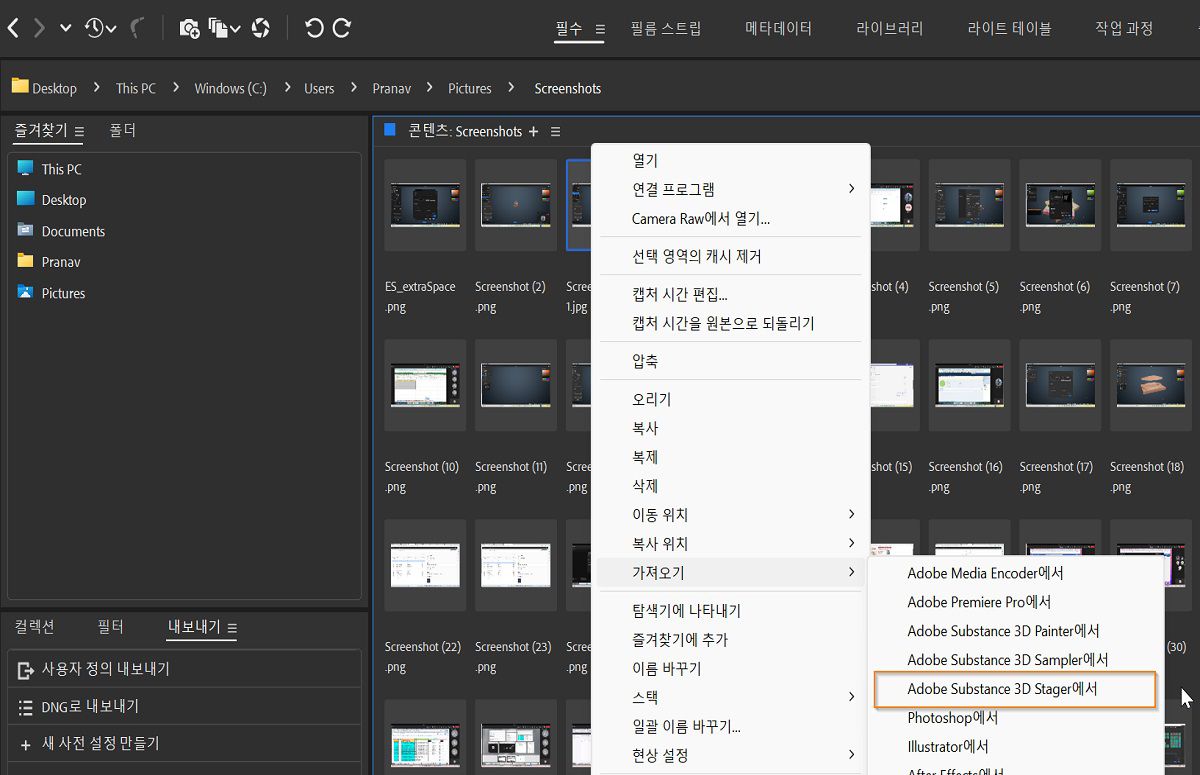Click Pictures breadcrumb in path bar
Screen dimensions: 1200x775
point(470,88)
